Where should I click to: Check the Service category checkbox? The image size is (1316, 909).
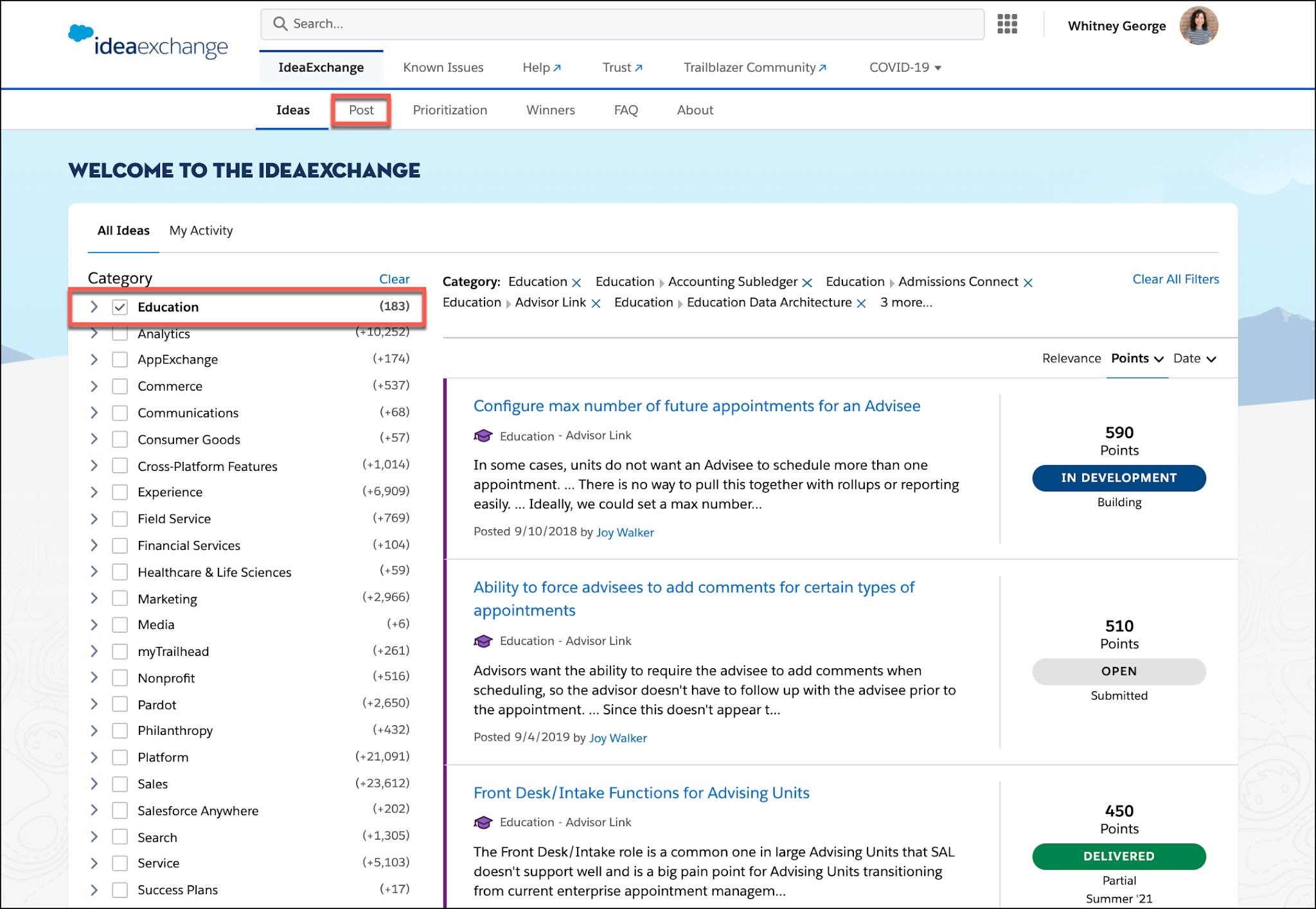coord(120,863)
